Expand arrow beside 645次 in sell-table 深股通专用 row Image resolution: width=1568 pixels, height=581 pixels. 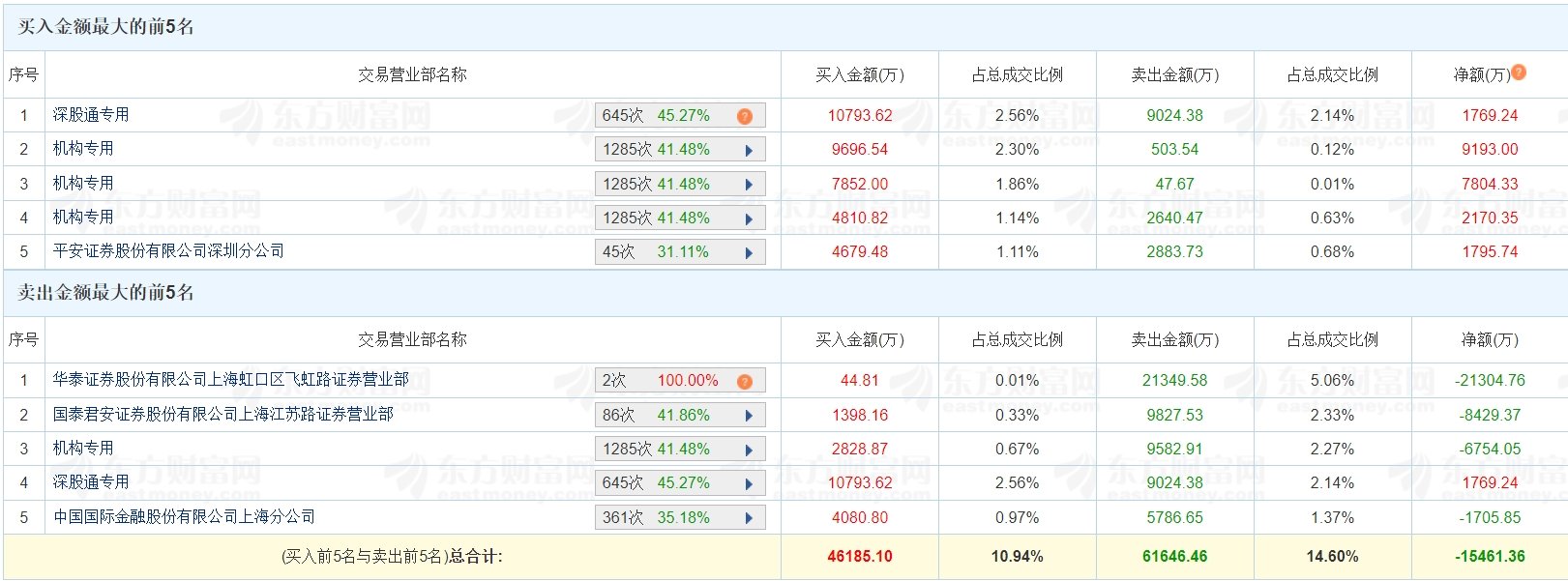click(749, 483)
